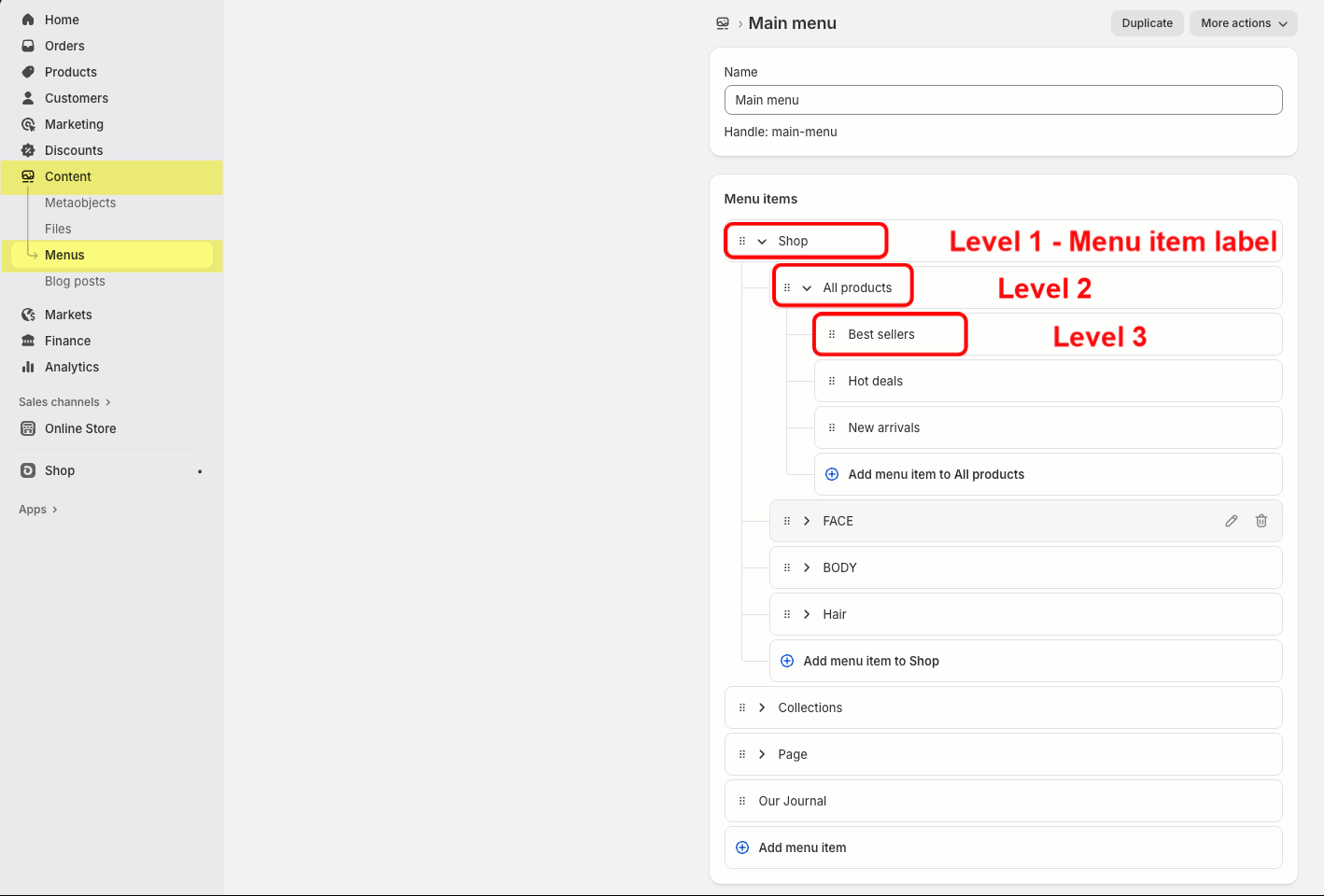Click the menus breadcrumb icon beside Main menu

coord(723,23)
